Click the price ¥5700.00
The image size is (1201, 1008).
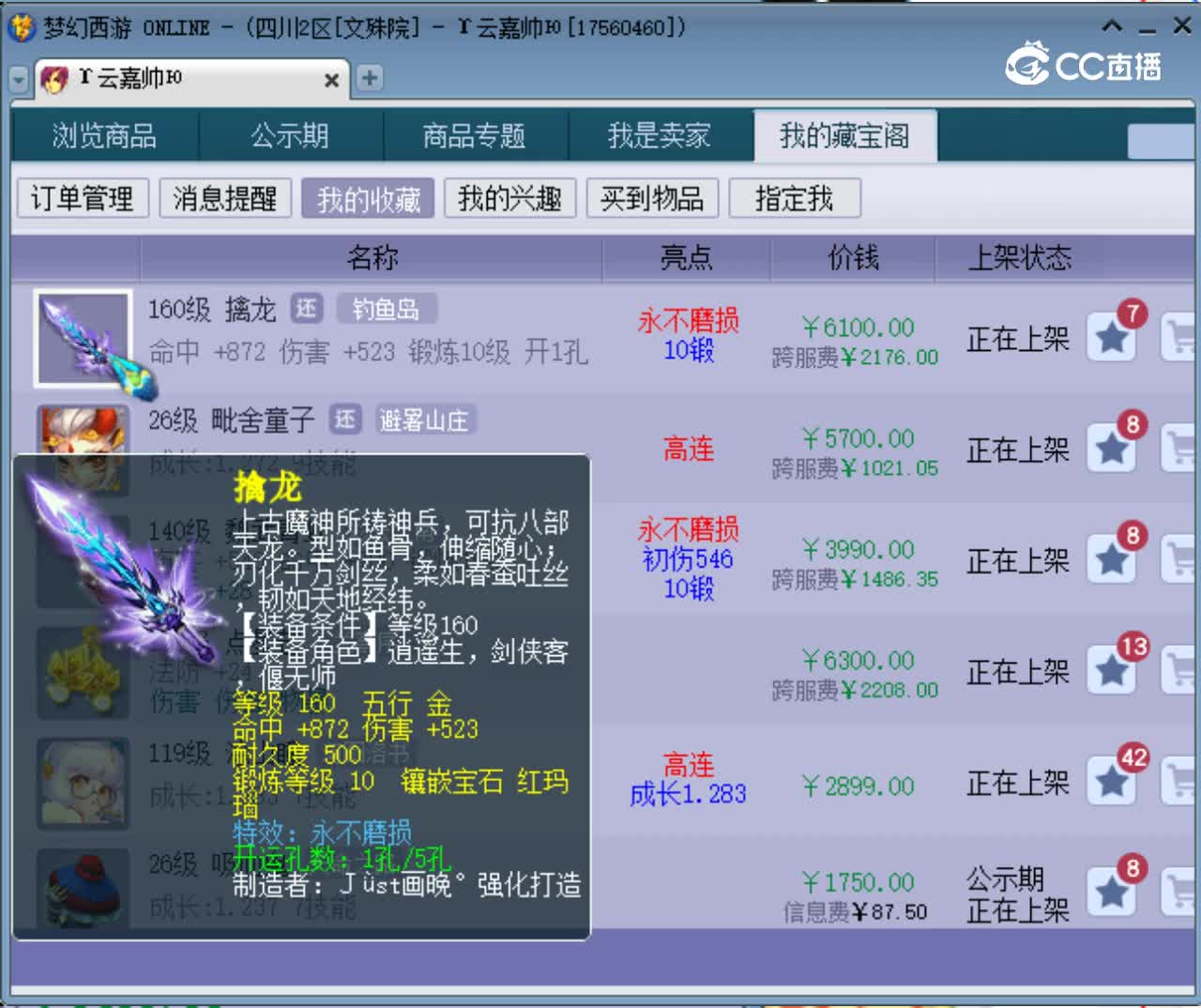pyautogui.click(x=858, y=438)
